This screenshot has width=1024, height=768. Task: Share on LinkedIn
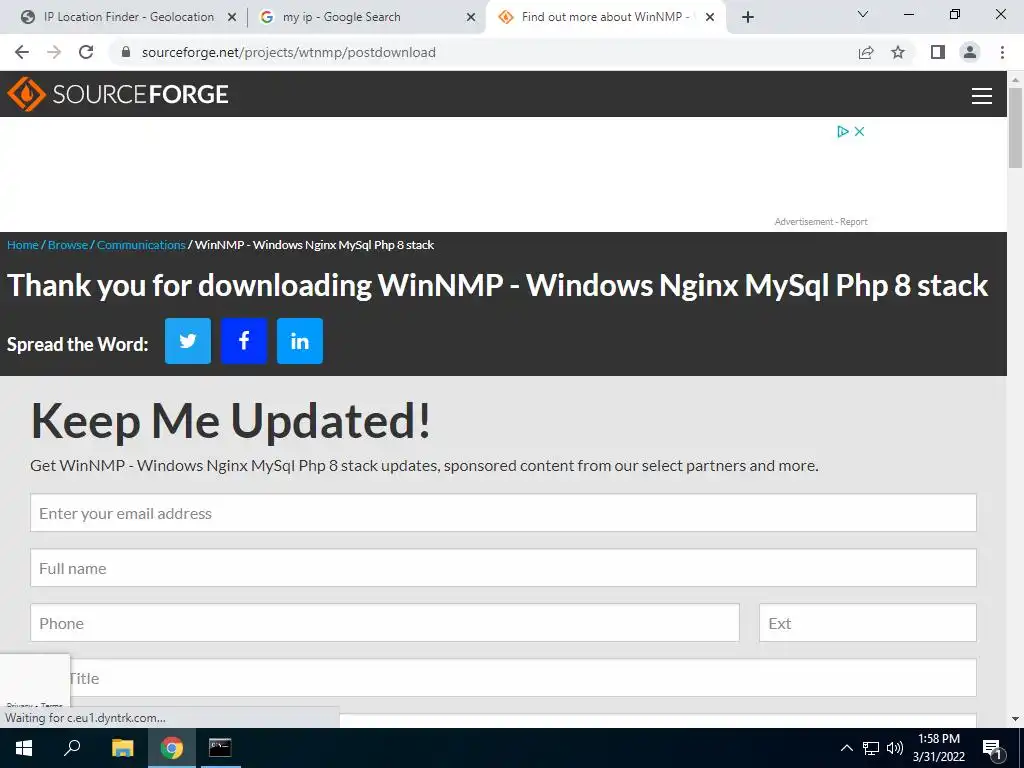pos(300,341)
